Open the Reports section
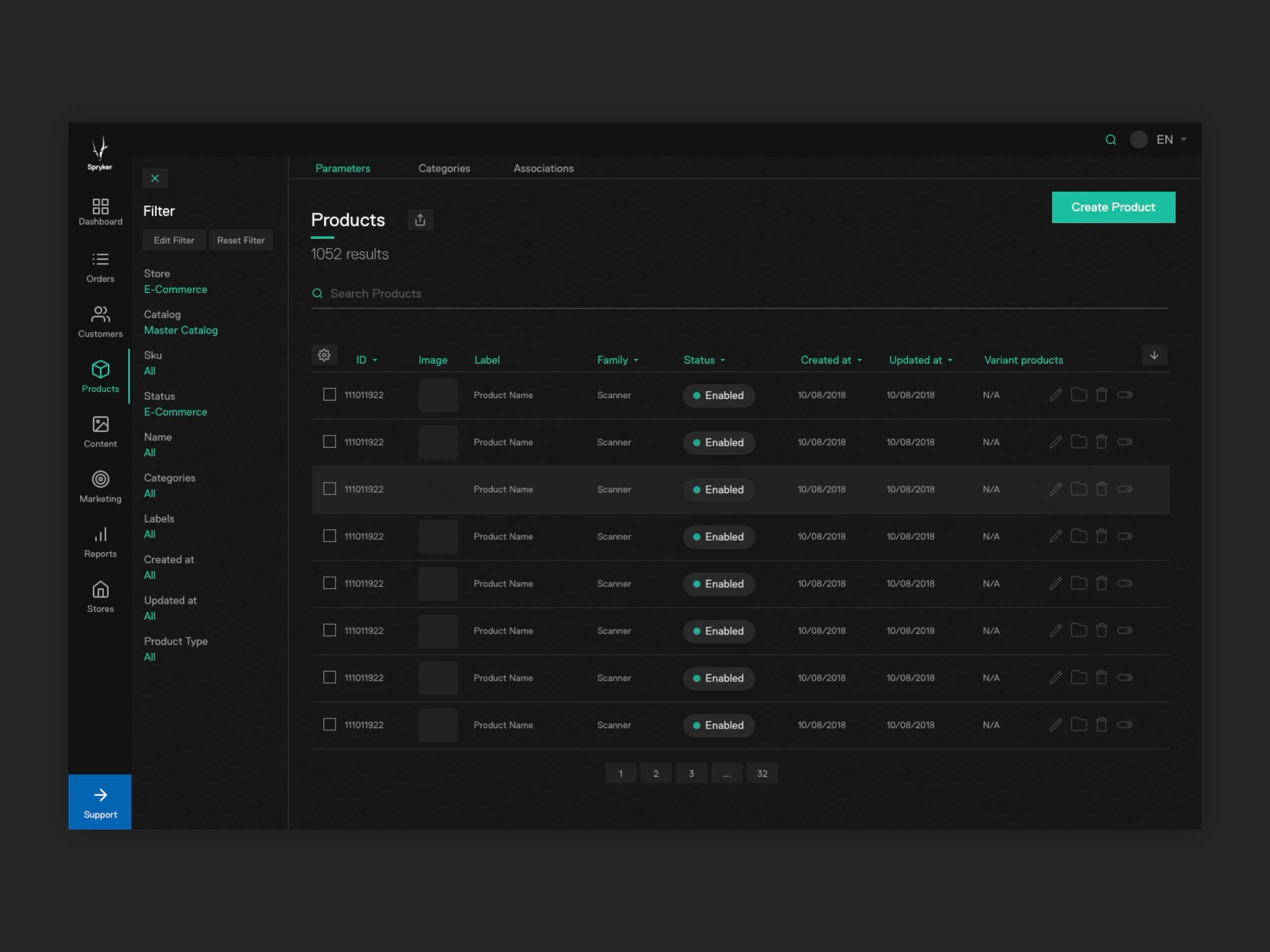Image resolution: width=1270 pixels, height=952 pixels. [101, 542]
